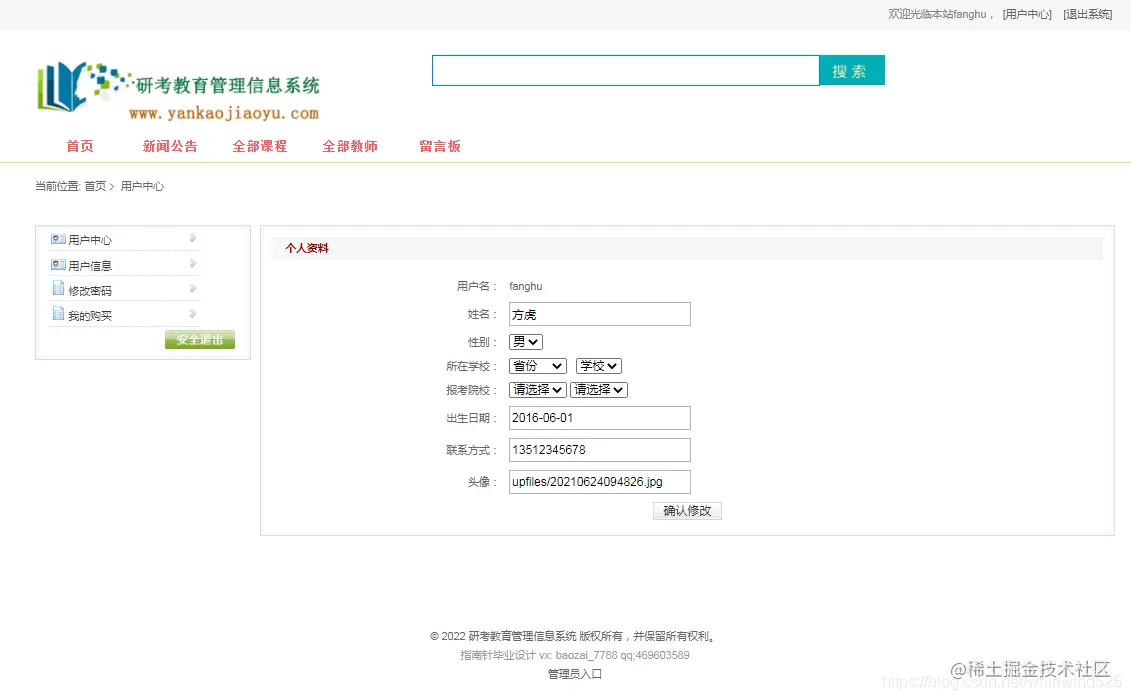Click arrow icon beside 我的购买
1131x700 pixels.
pos(193,314)
